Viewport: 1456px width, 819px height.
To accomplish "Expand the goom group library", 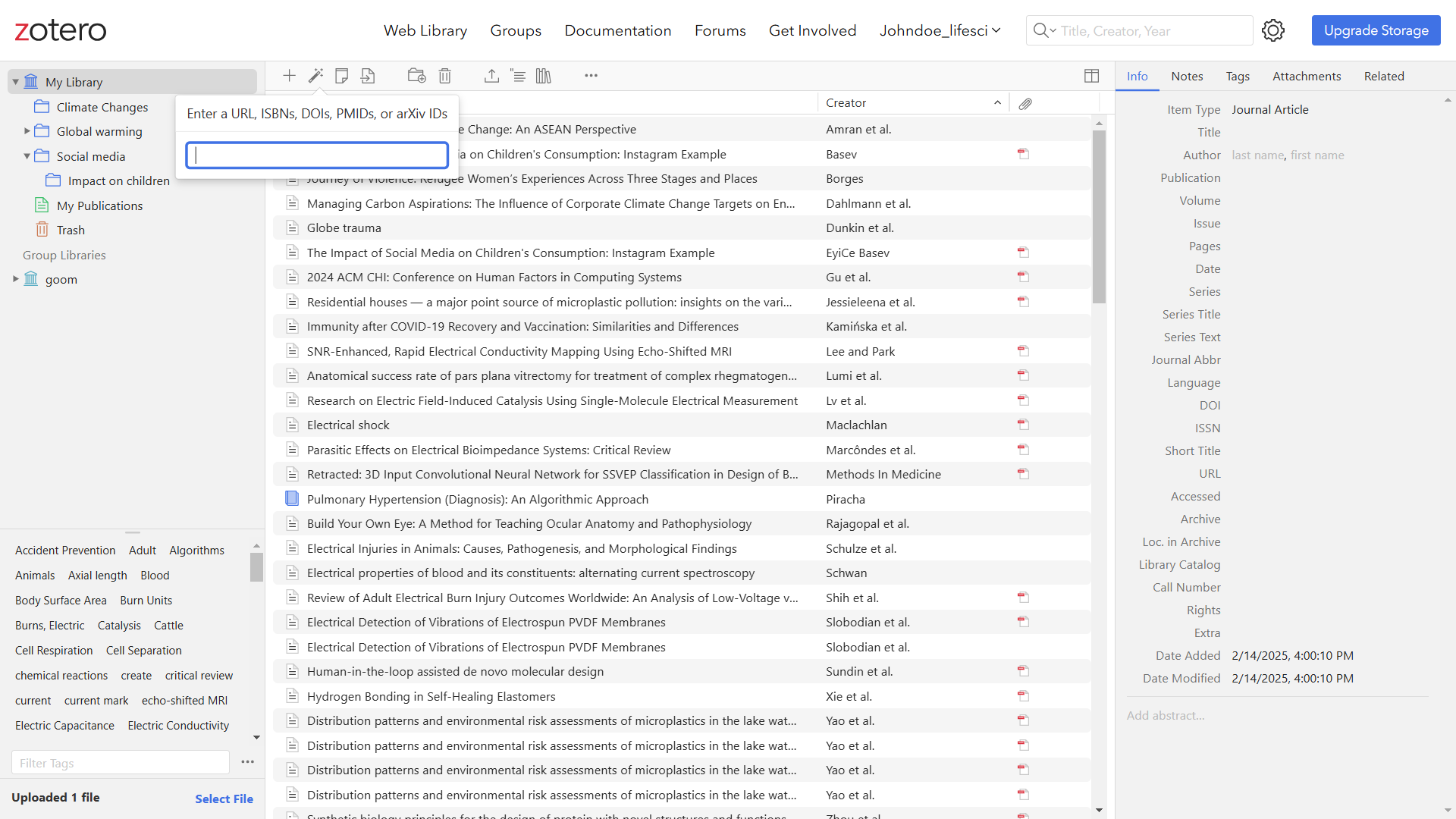I will [15, 279].
